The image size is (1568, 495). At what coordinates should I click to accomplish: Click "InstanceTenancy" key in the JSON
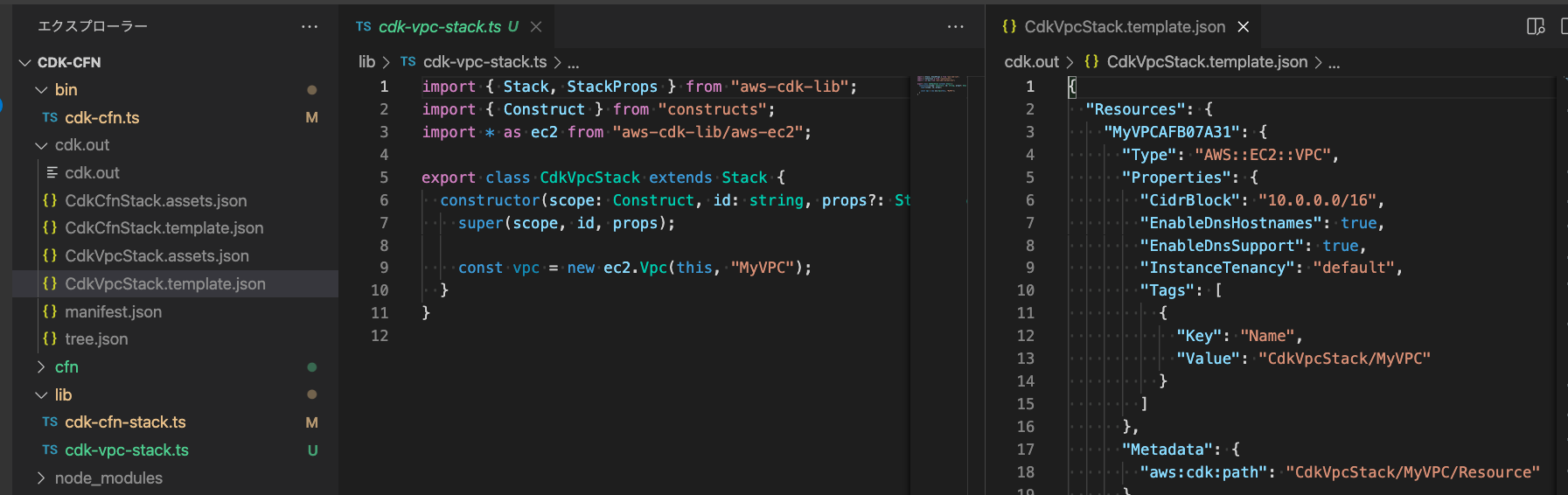1217,268
